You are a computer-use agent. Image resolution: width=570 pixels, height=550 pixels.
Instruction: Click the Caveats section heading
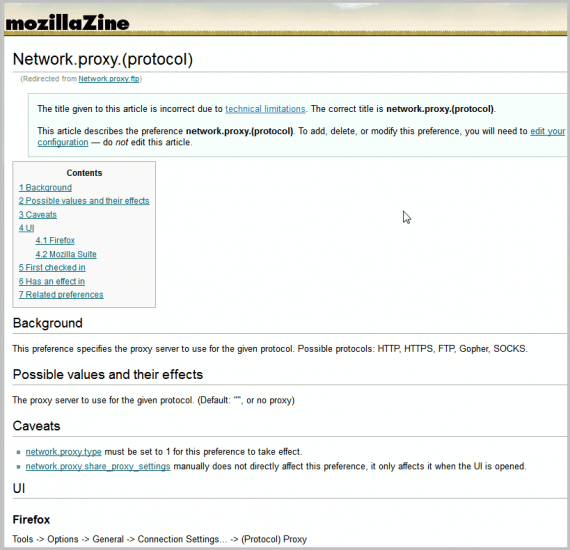[36, 426]
